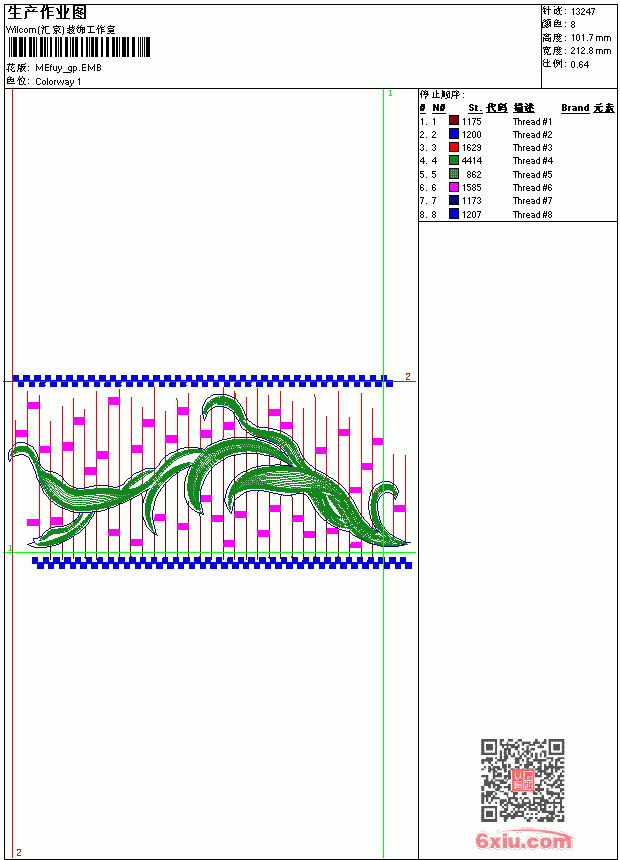Click the stitch count 4414 entry
620x860 pixels.
tap(471, 161)
